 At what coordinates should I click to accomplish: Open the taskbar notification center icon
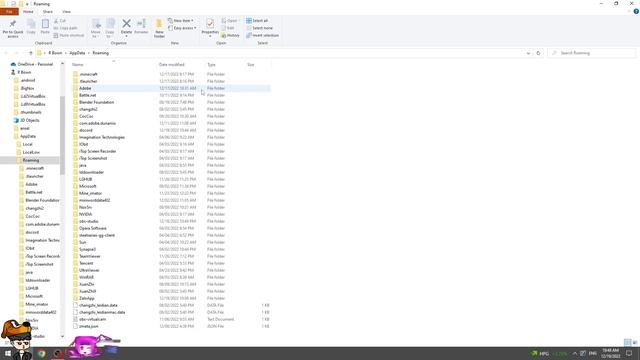pos(629,353)
